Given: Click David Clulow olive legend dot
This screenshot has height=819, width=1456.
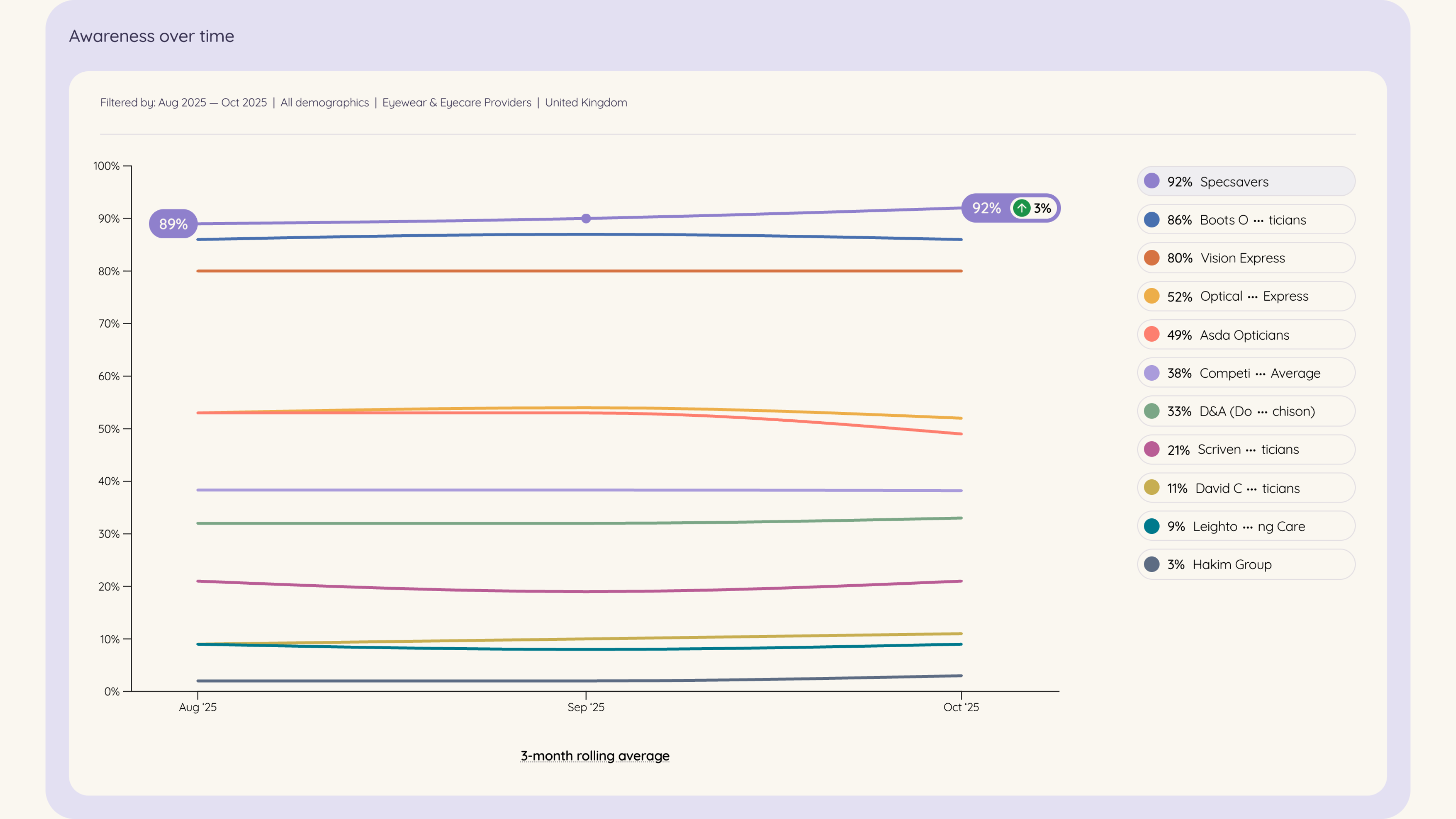Looking at the screenshot, I should (x=1152, y=488).
